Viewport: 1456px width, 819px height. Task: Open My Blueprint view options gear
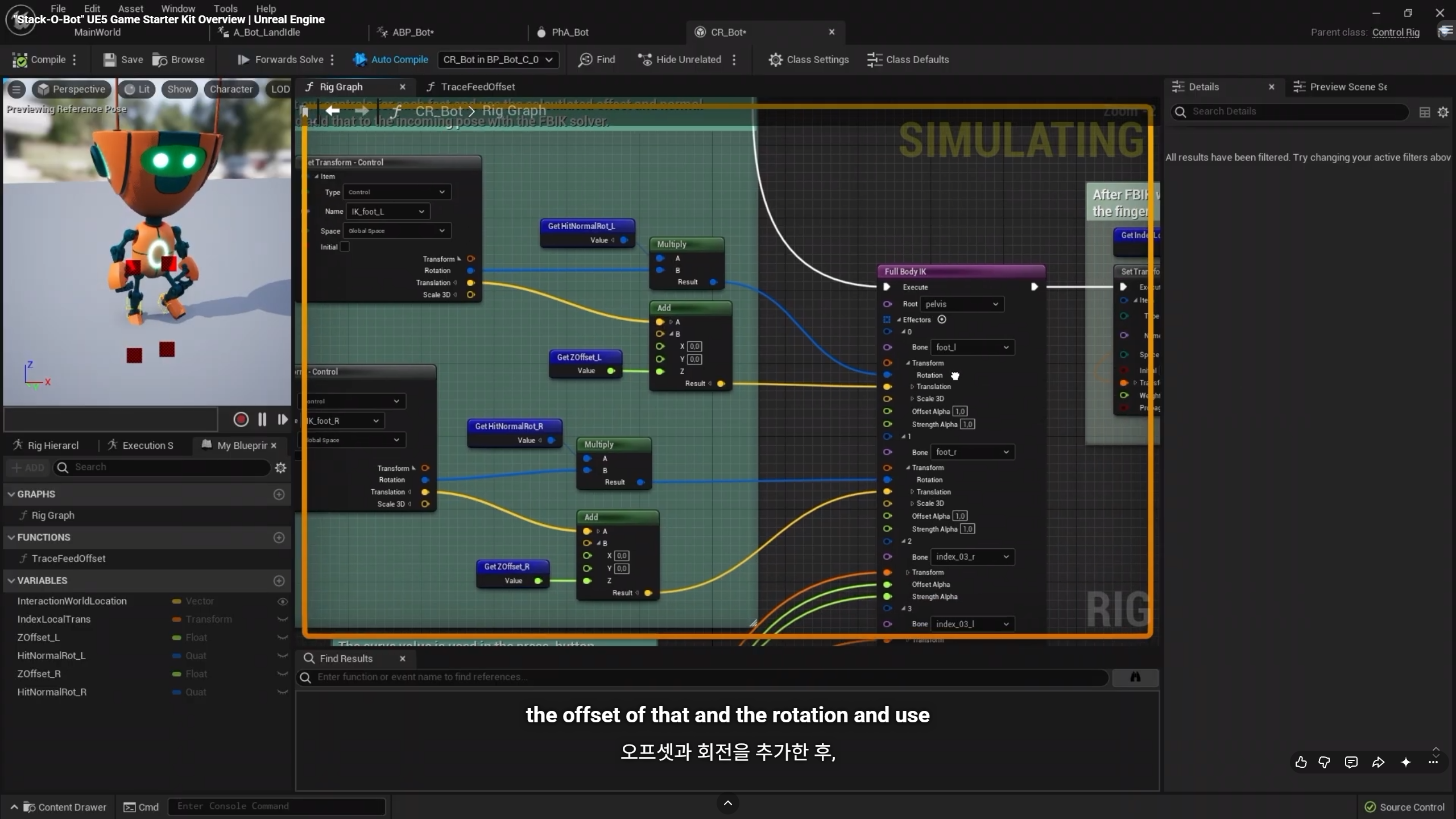280,468
